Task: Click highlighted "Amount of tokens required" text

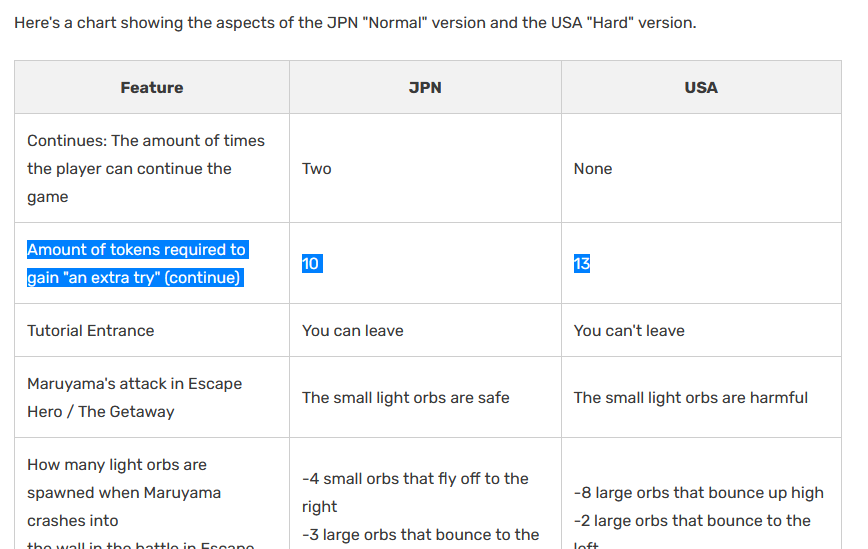Action: pyautogui.click(x=136, y=263)
